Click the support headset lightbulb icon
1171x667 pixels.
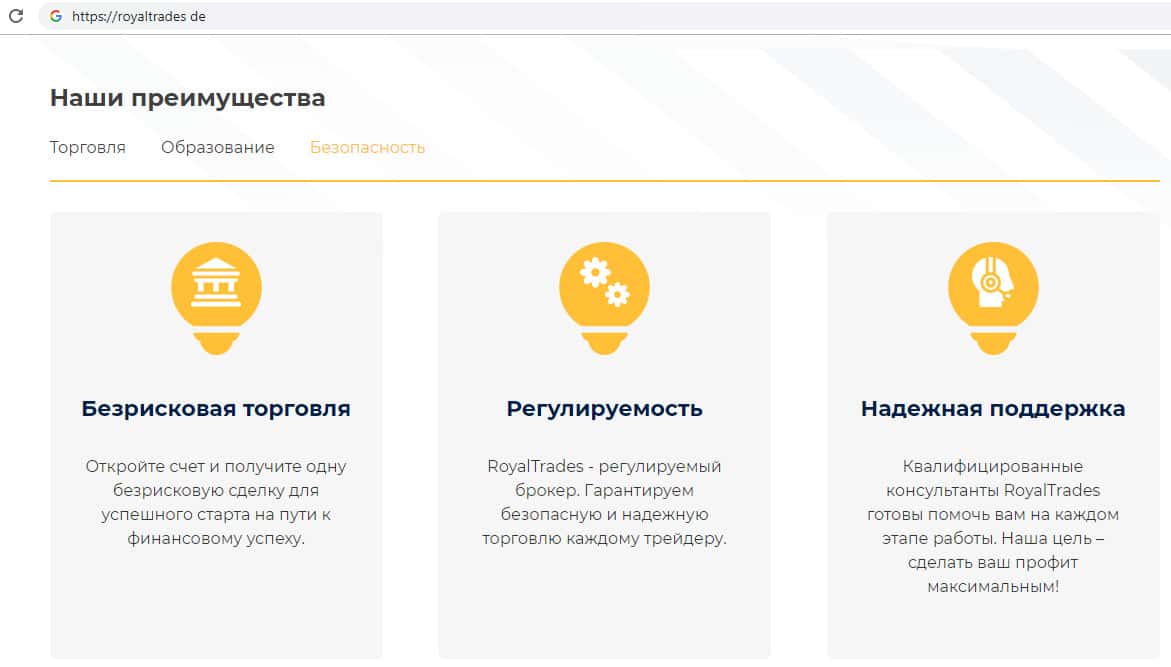993,298
